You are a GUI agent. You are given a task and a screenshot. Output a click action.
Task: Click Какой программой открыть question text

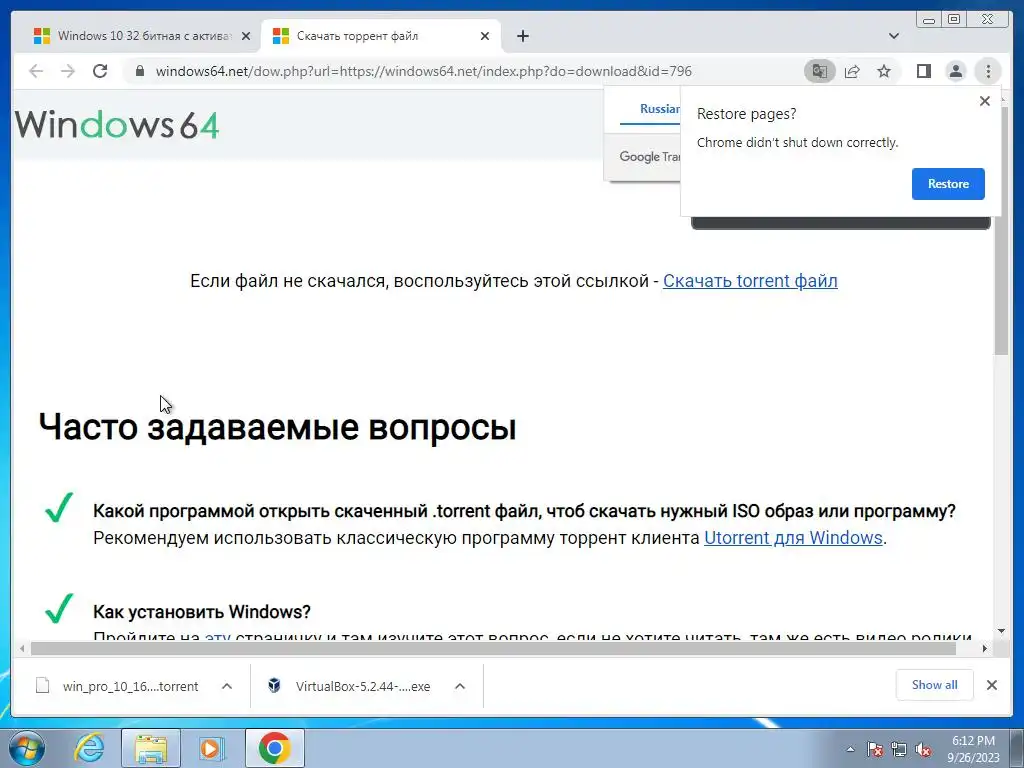pos(524,510)
